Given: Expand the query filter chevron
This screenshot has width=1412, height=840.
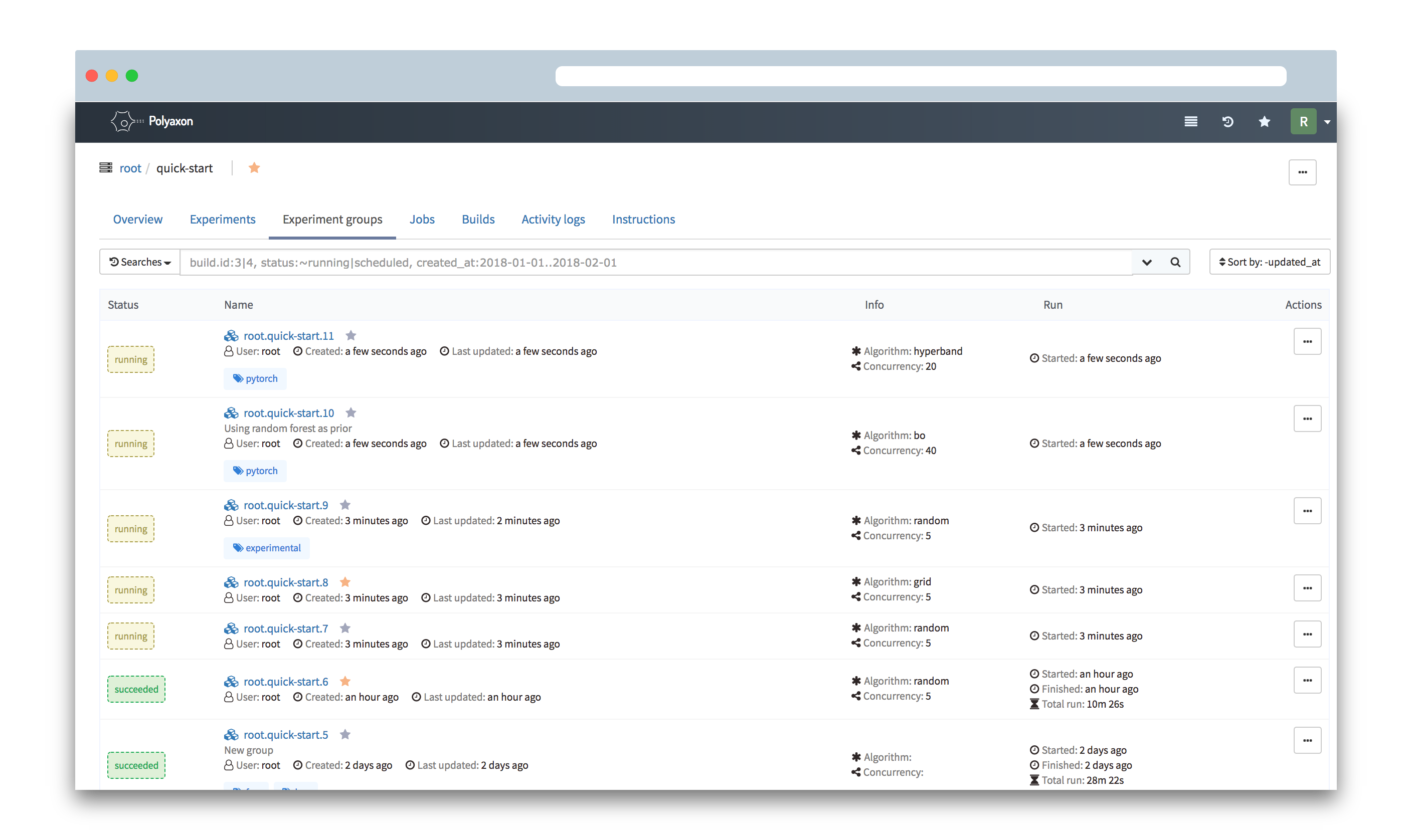Looking at the screenshot, I should pos(1146,262).
